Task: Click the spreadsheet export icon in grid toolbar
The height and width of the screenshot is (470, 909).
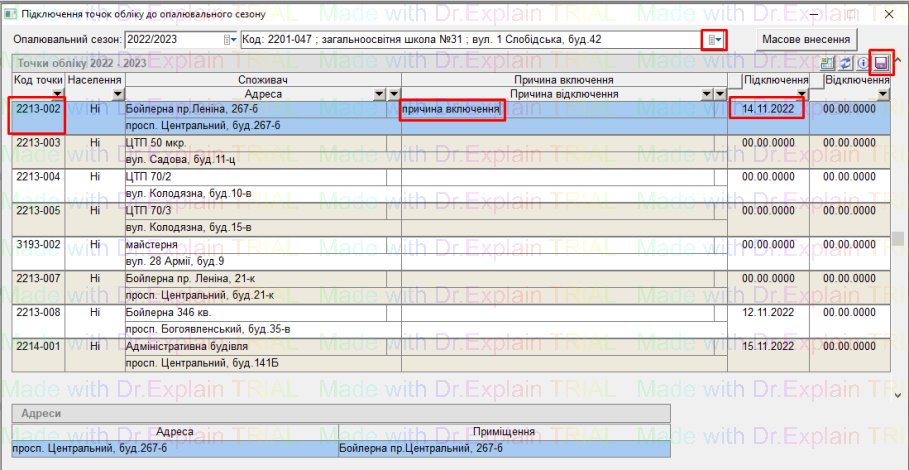Action: pos(828,62)
